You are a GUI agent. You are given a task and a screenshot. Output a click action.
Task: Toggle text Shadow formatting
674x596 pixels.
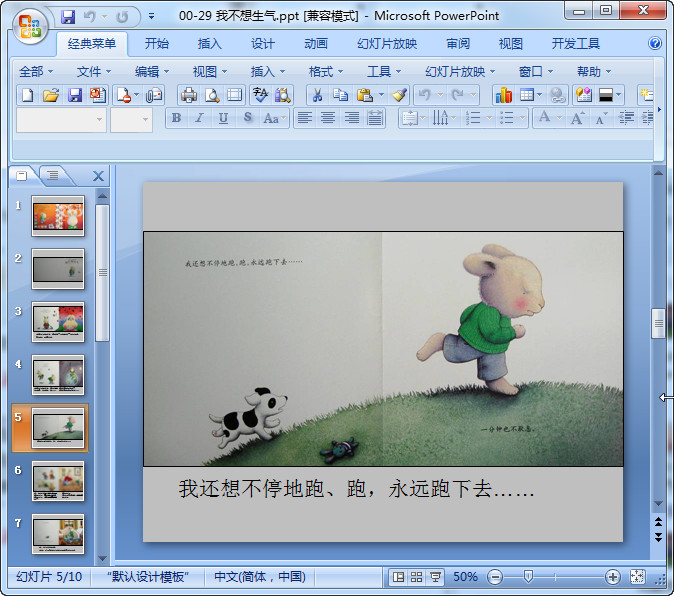click(x=247, y=118)
